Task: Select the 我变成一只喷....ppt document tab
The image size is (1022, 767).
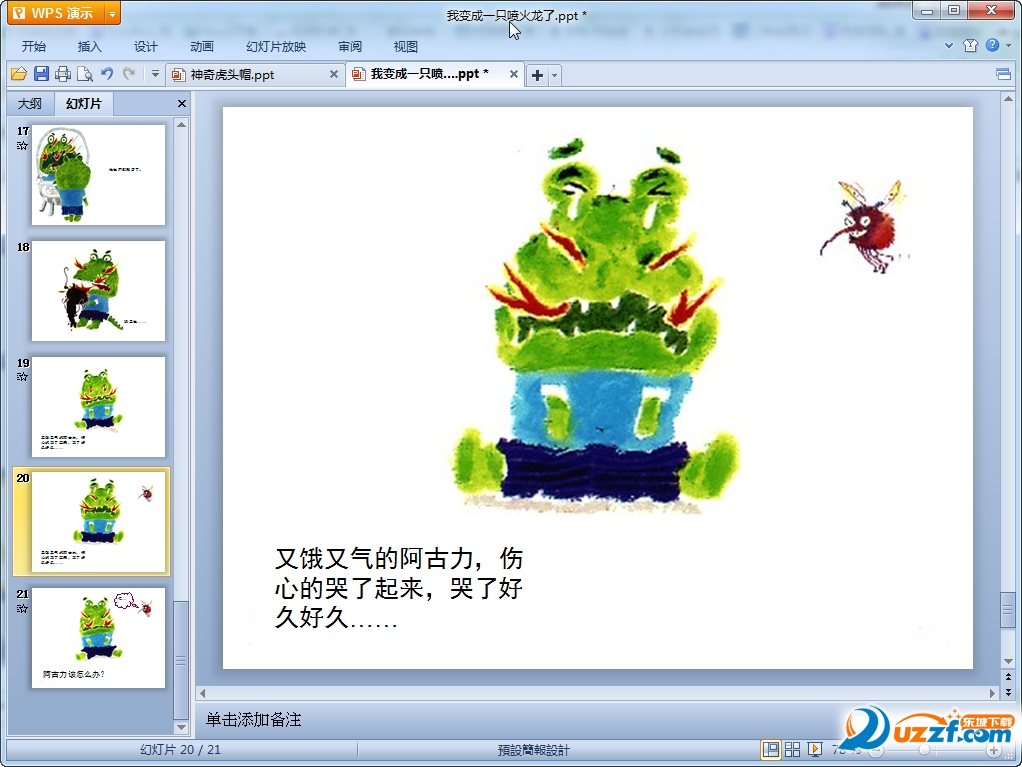Action: pos(429,74)
